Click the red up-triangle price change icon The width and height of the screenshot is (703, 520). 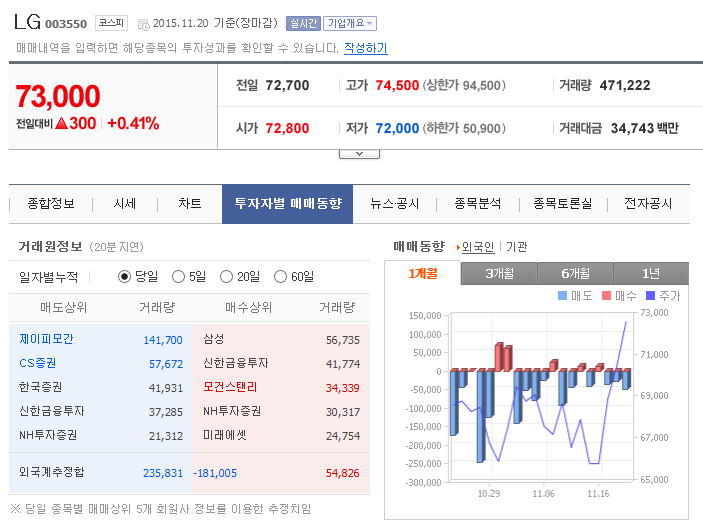(61, 123)
